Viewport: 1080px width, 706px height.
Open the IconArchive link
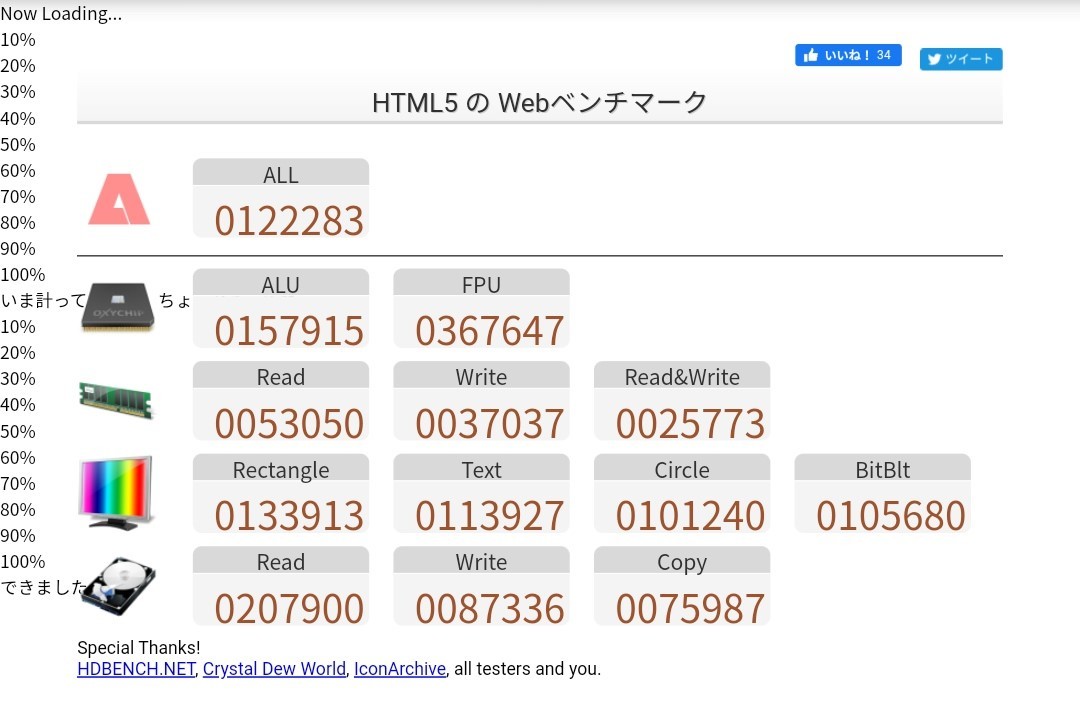(x=399, y=669)
